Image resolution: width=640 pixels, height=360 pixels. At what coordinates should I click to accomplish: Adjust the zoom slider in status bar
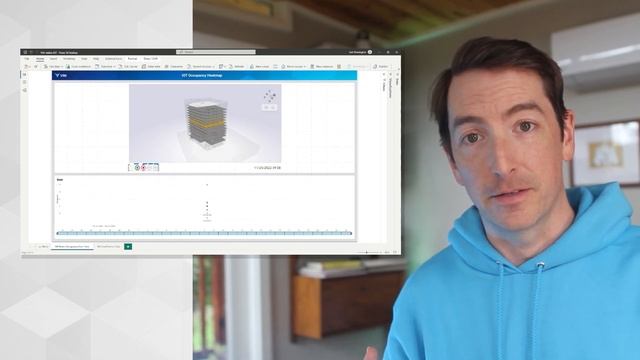[367, 252]
